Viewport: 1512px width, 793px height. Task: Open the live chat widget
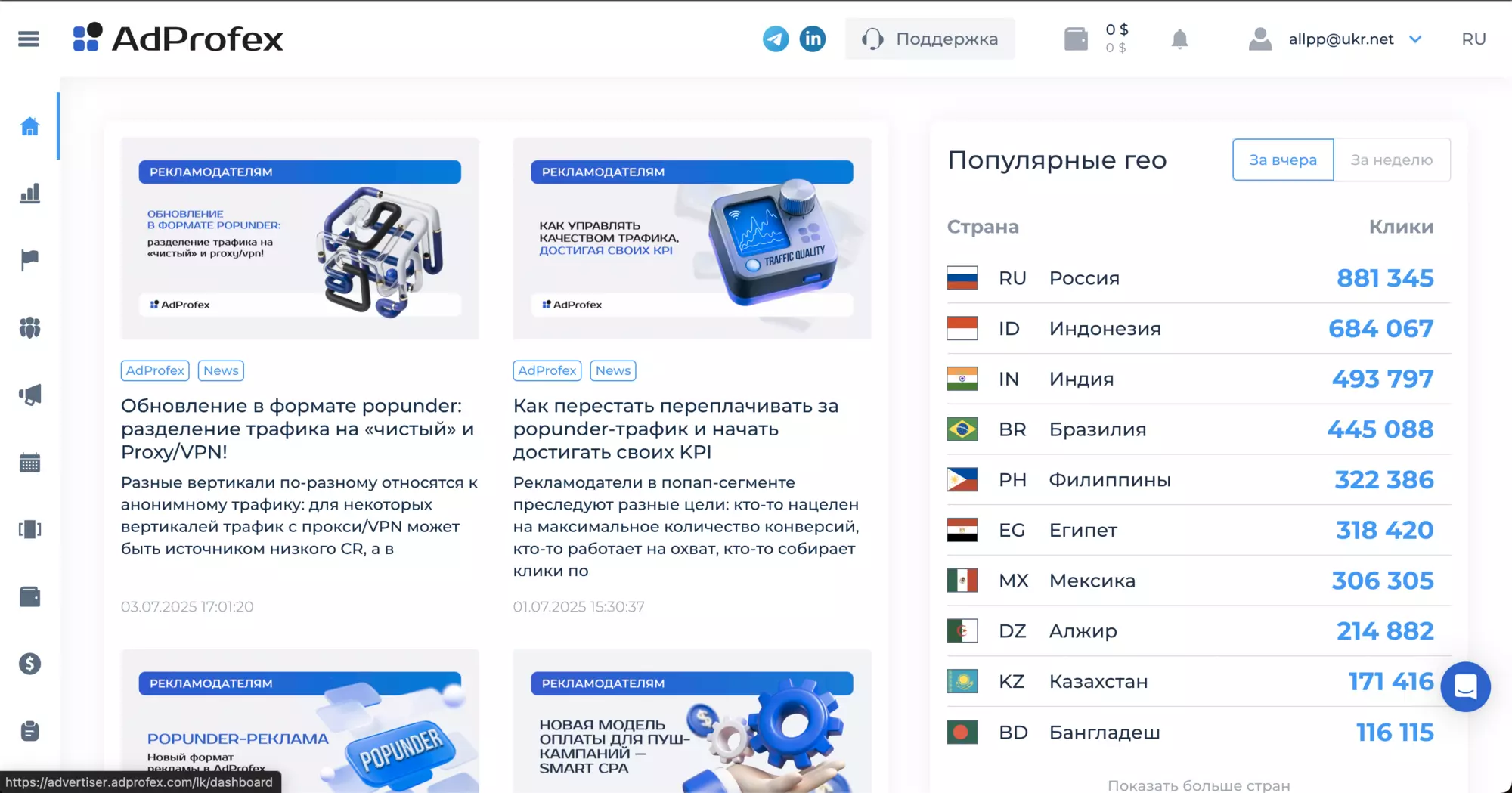pos(1465,687)
